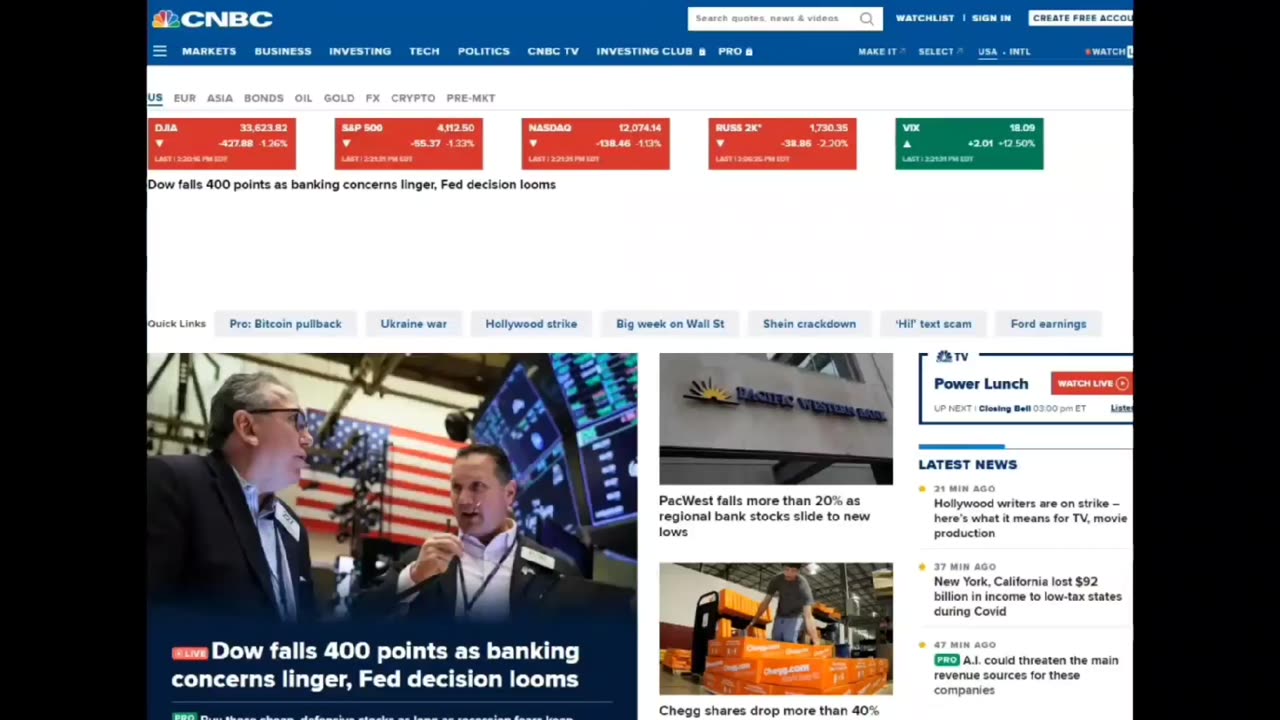
Task: Select the CRYPTO markets tab
Action: [413, 98]
